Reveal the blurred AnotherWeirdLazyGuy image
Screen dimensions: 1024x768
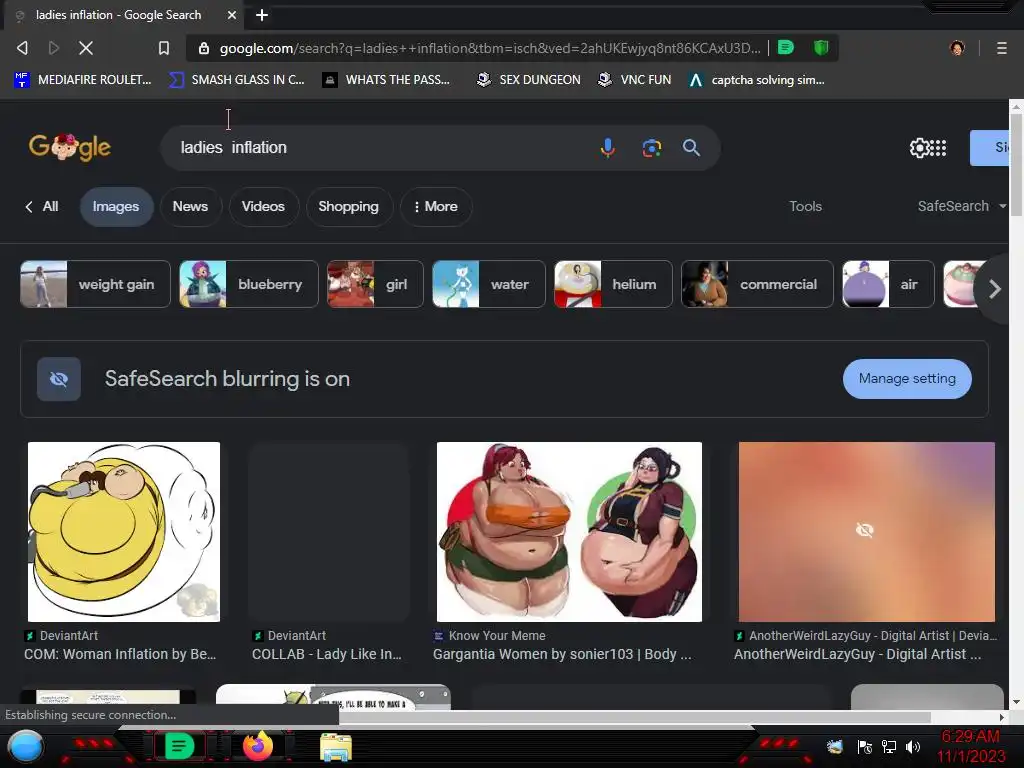tap(866, 531)
